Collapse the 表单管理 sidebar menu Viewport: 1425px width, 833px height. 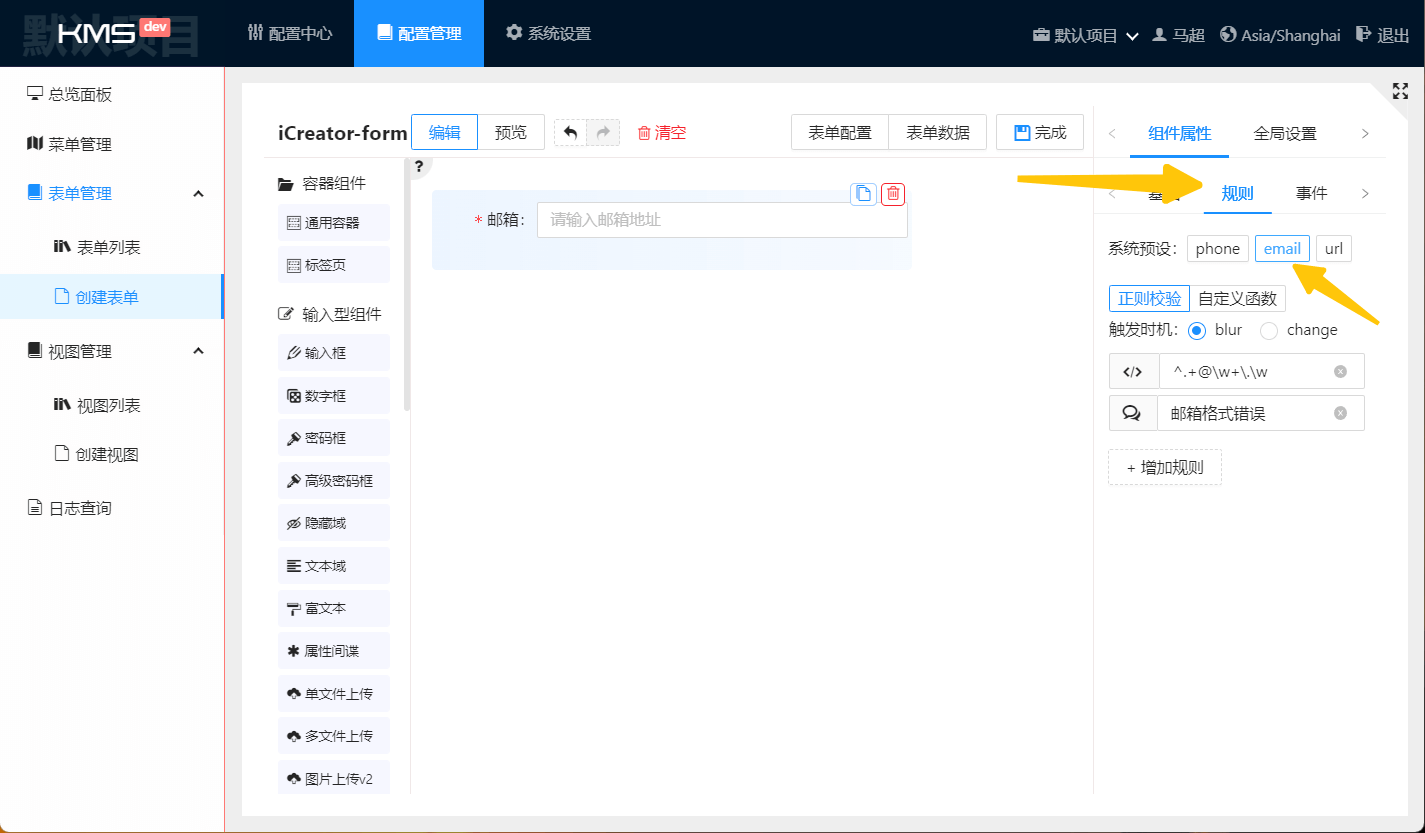198,193
